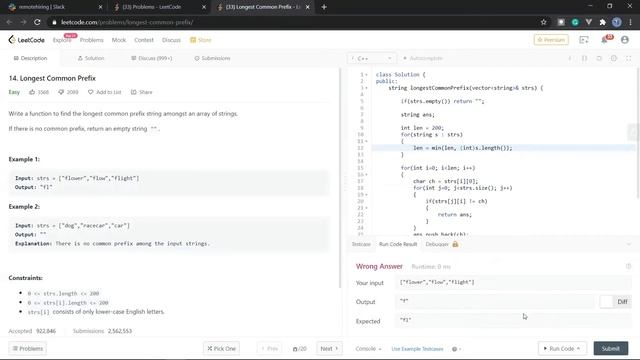Fold code at line 1 arrow
Image resolution: width=640 pixels, height=360 pixels.
coord(366,75)
